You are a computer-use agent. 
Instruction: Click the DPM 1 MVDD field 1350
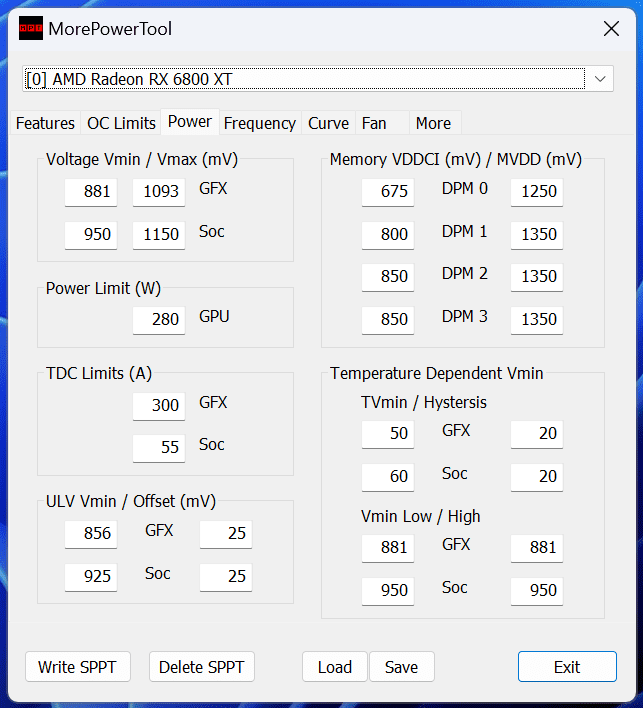[537, 235]
